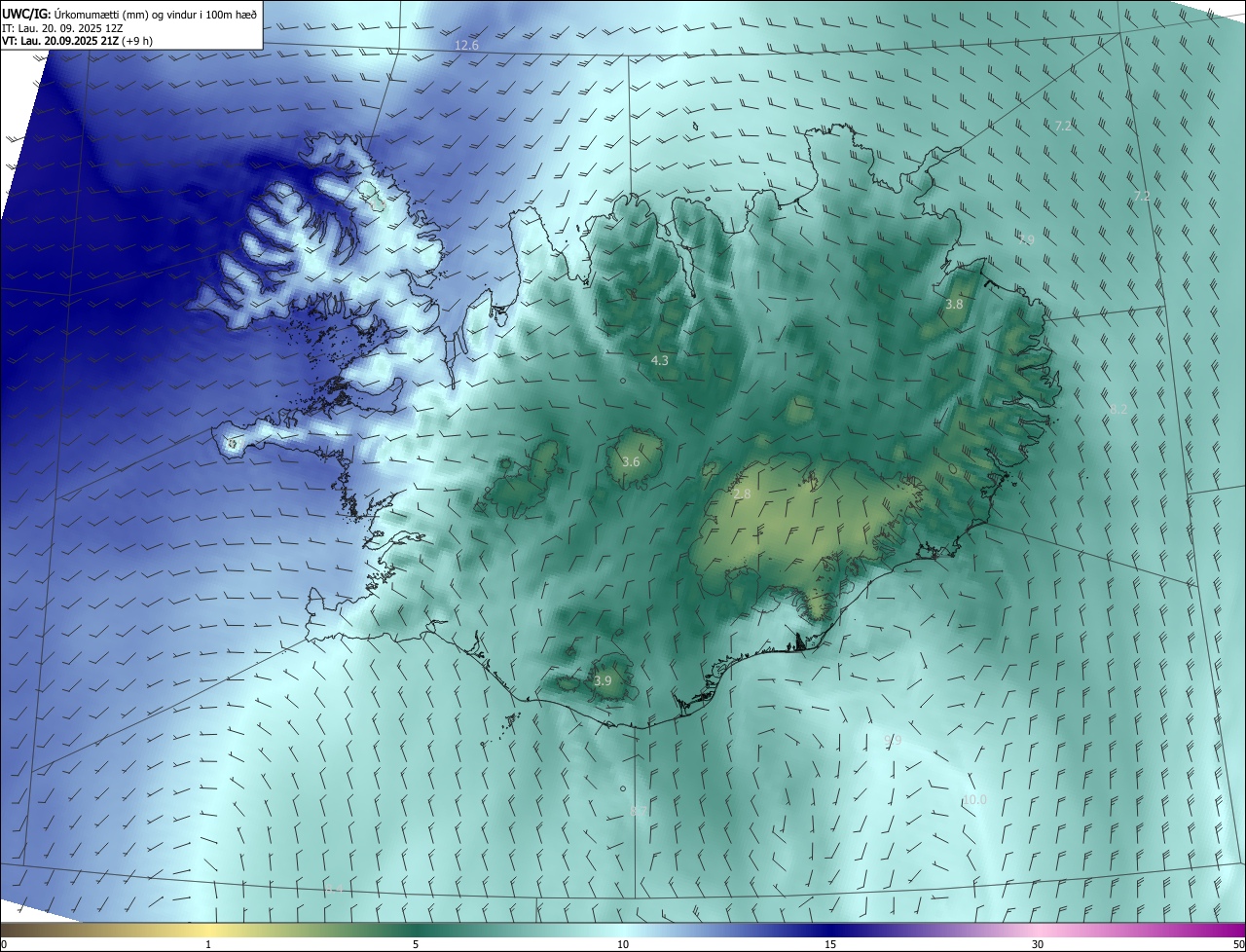This screenshot has width=1246, height=952.
Task: Click the 0 tick on the color bar
Action: (x=4, y=944)
